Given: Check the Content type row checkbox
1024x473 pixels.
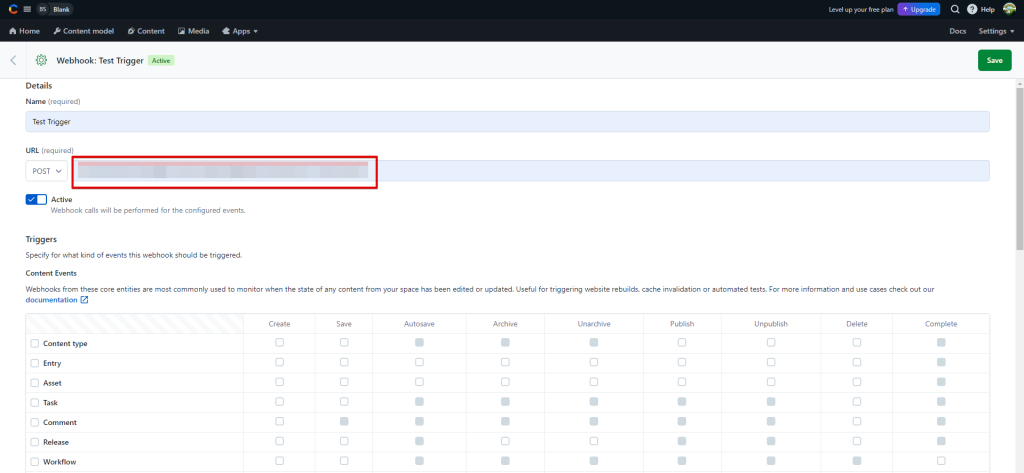Looking at the screenshot, I should (35, 343).
